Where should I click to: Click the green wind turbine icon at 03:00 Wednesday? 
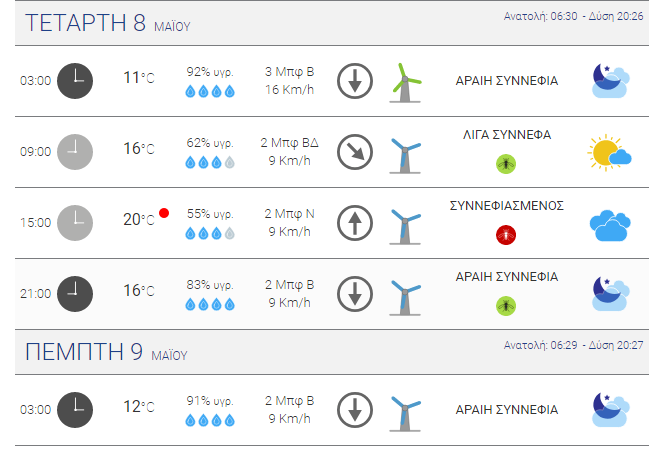click(405, 83)
